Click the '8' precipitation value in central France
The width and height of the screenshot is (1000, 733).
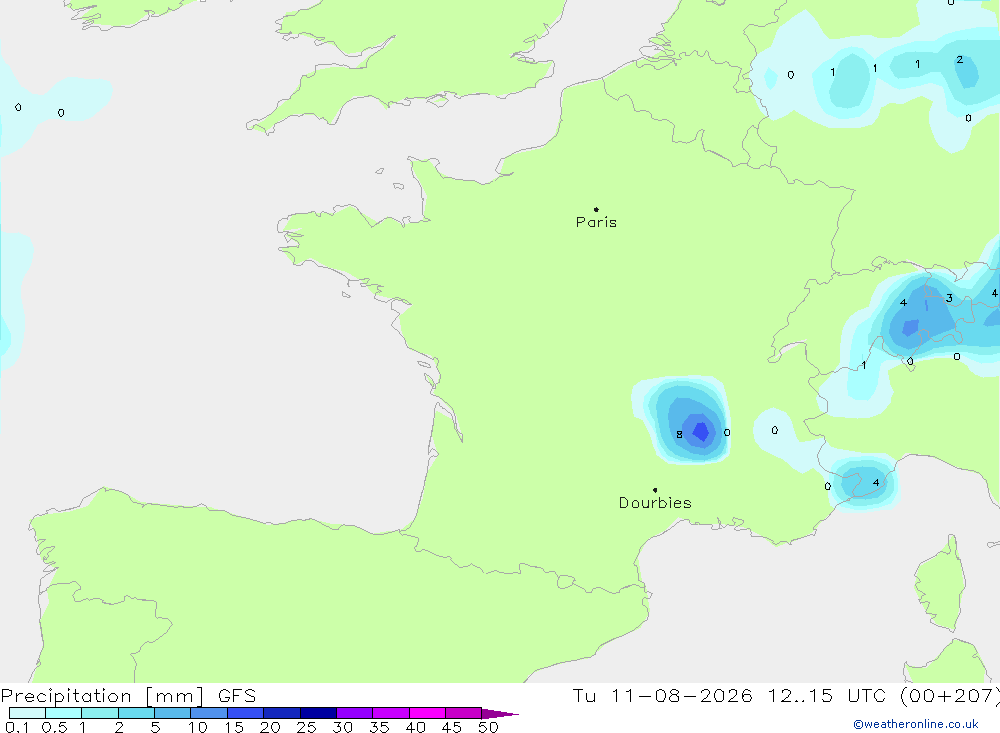pos(679,434)
